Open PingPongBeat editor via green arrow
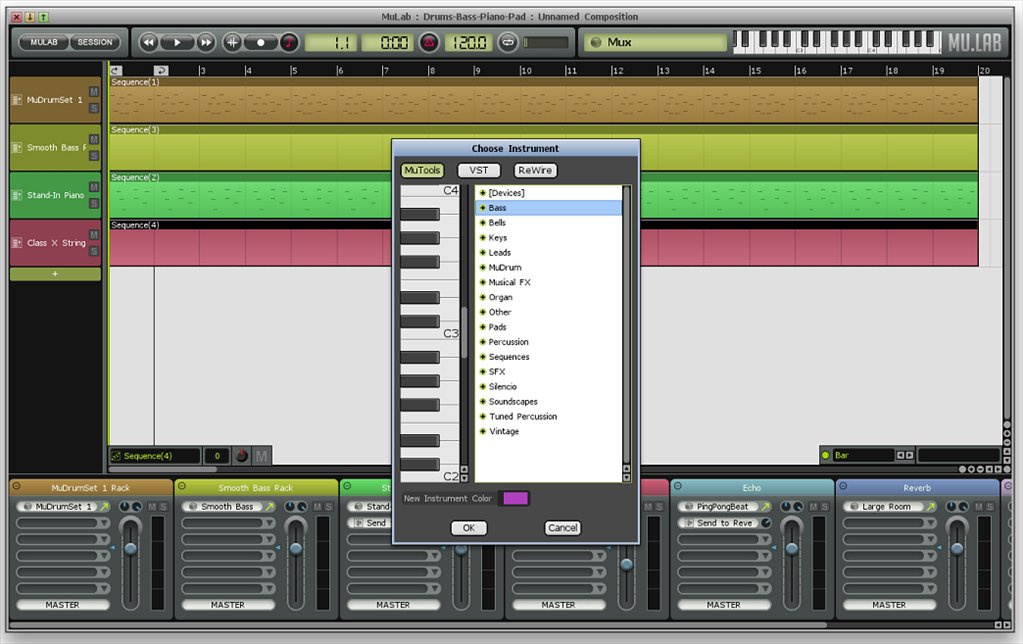The width and height of the screenshot is (1023, 644). [766, 506]
